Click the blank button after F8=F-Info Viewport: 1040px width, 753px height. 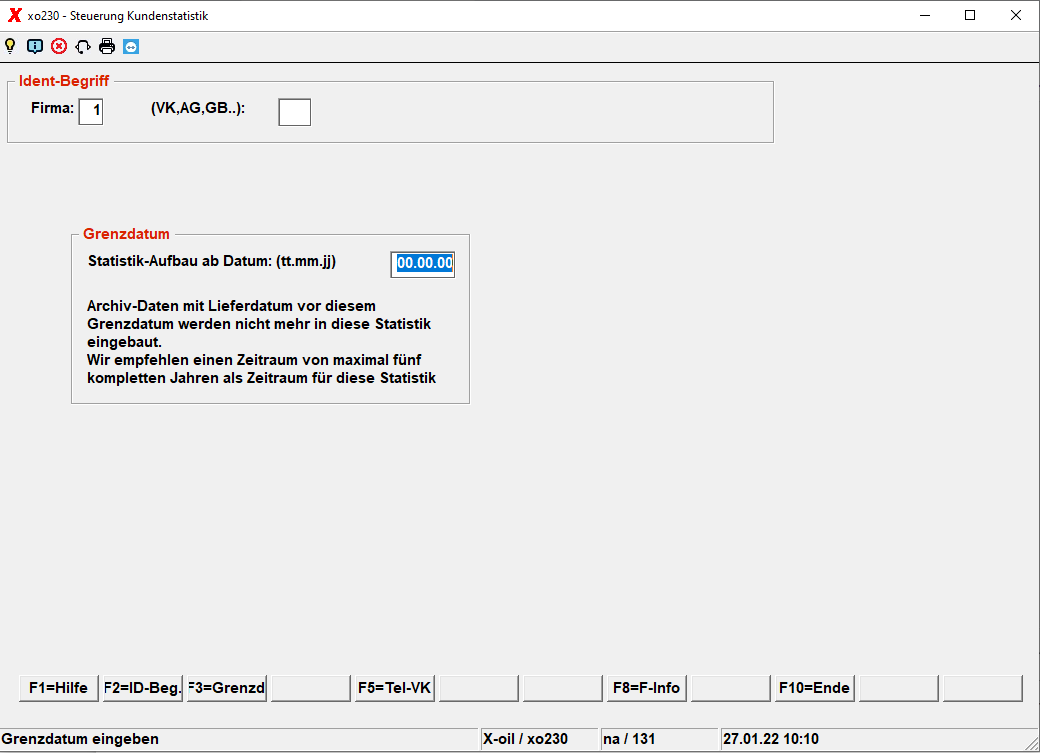tap(730, 688)
